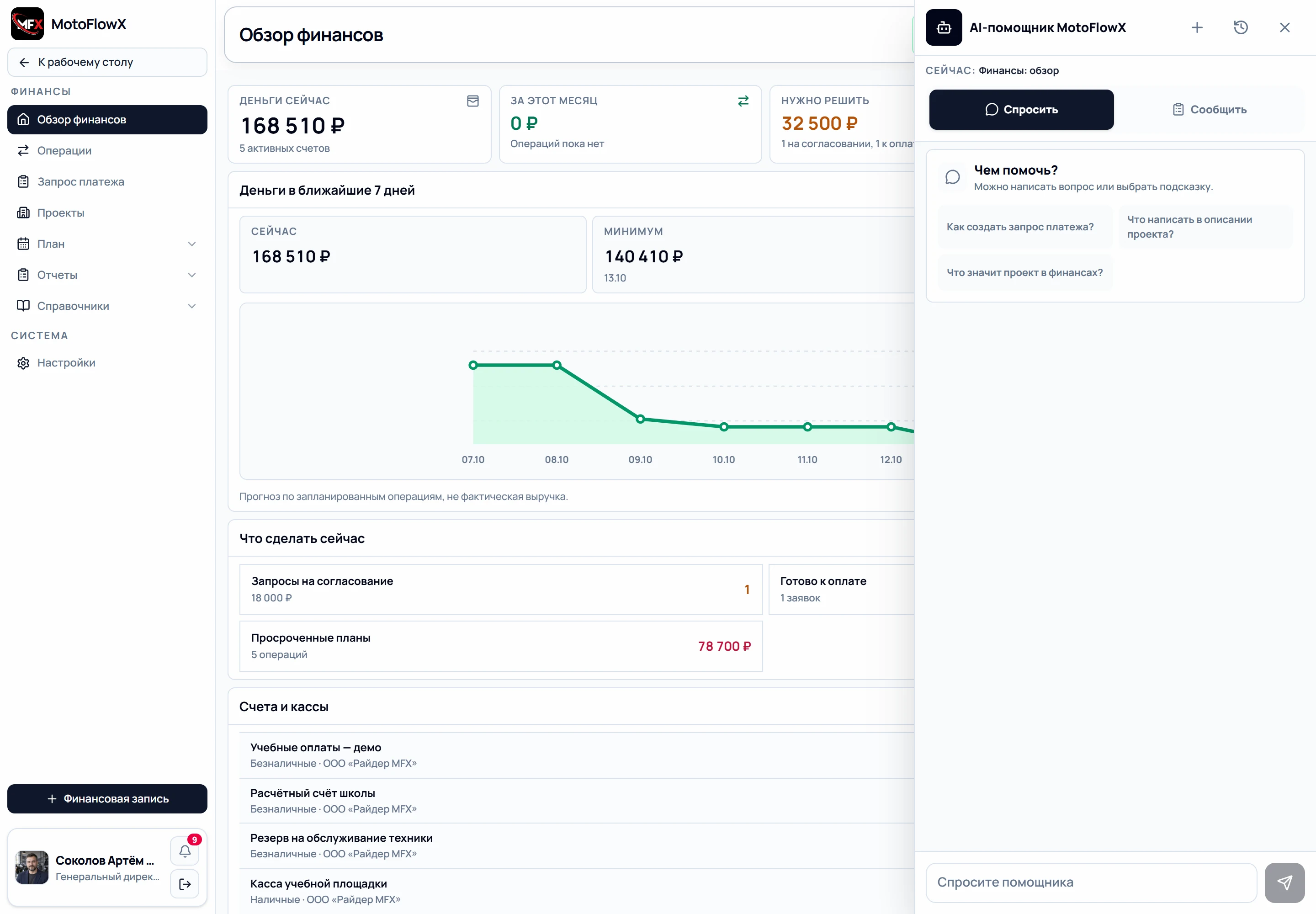1316x914 pixels.
Task: Switch to the Спросить tab
Action: (x=1021, y=109)
